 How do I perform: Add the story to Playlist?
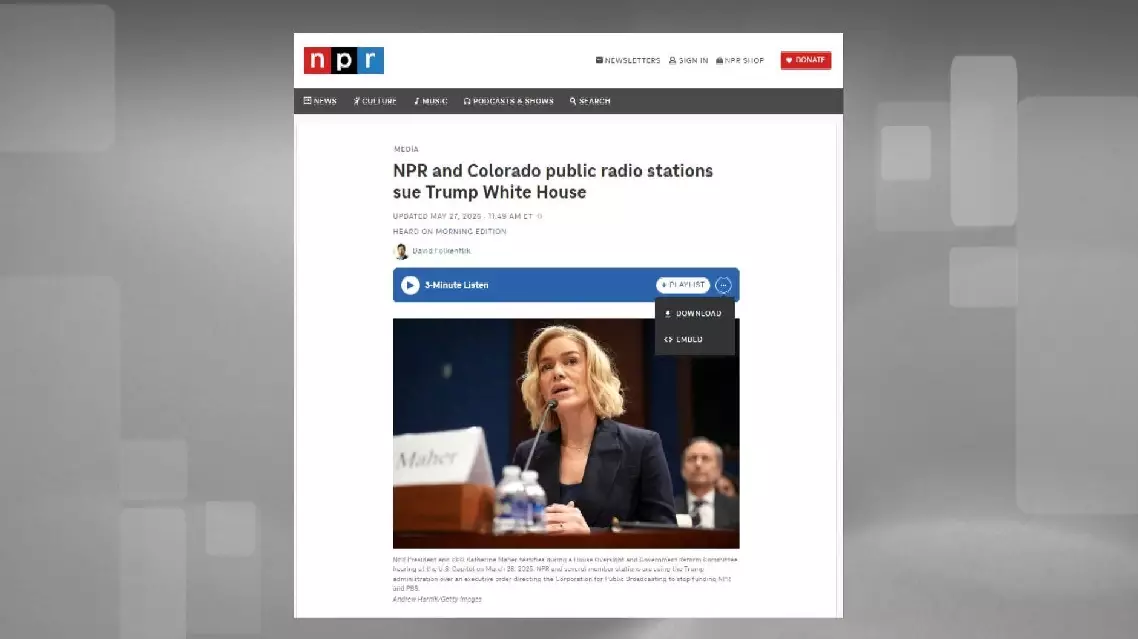683,285
